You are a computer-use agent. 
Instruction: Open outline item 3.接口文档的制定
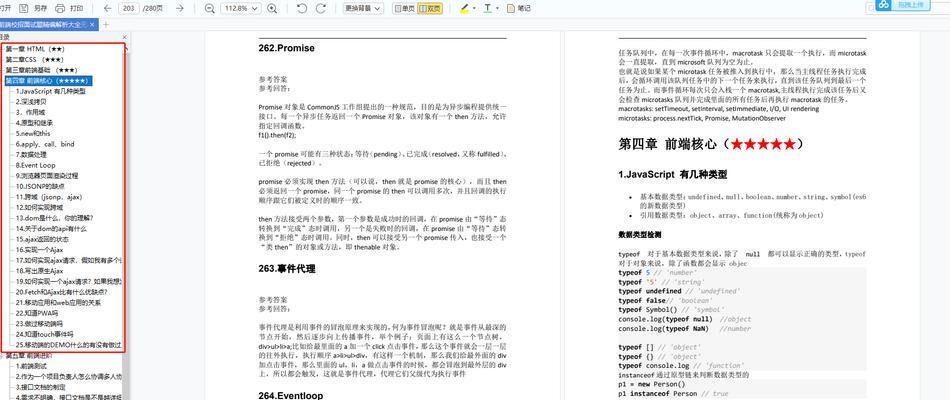point(41,387)
